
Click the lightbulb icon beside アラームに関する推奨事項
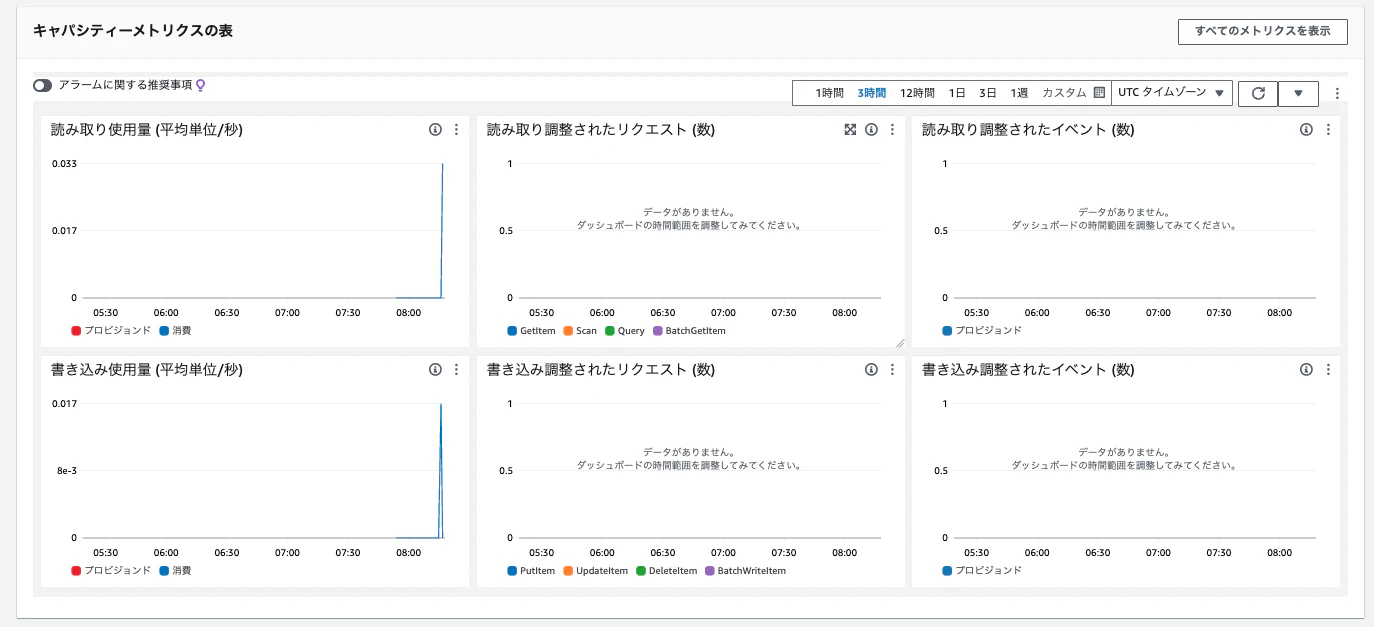200,86
